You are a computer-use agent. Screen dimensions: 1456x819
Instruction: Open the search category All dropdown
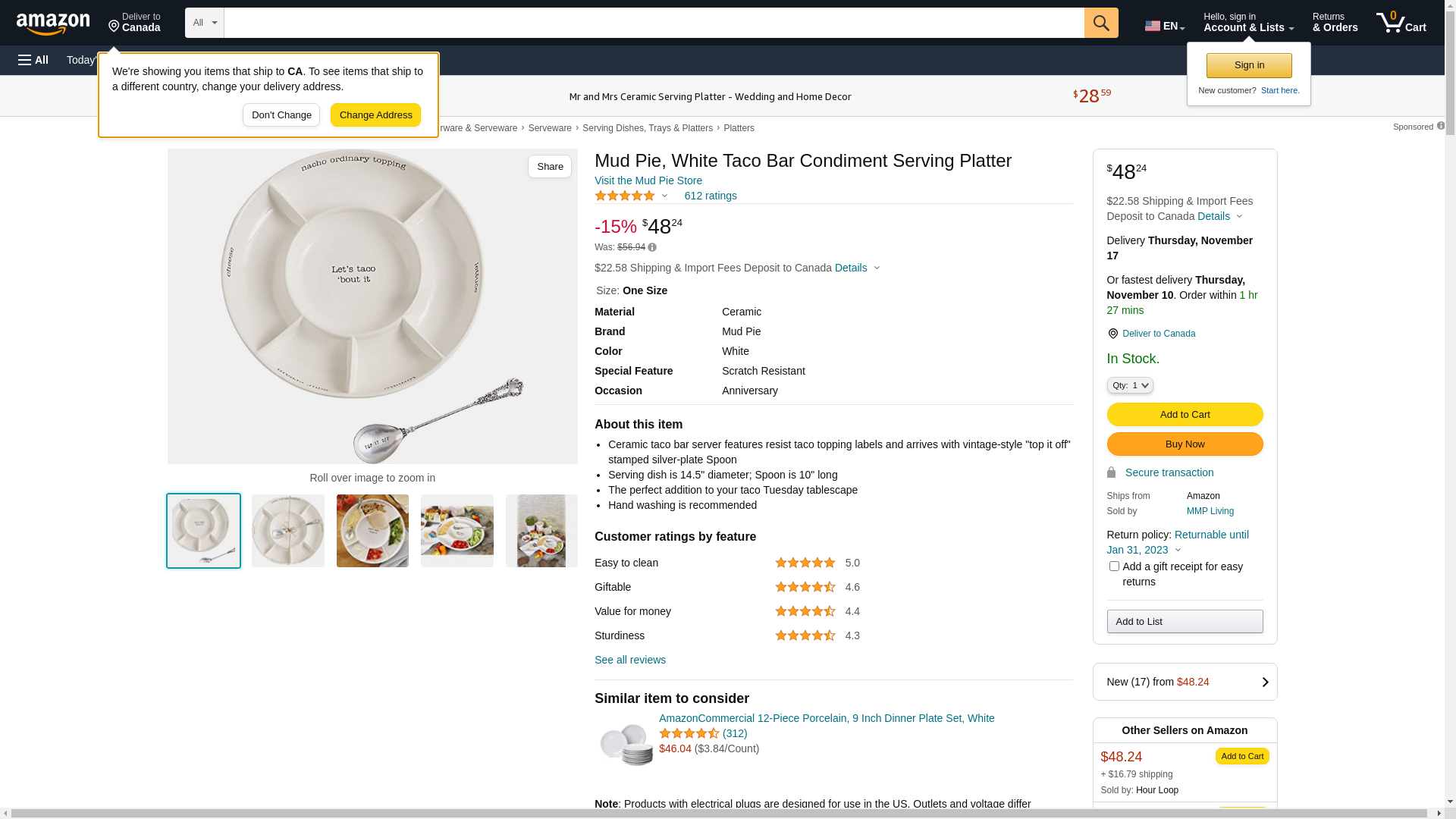204,23
